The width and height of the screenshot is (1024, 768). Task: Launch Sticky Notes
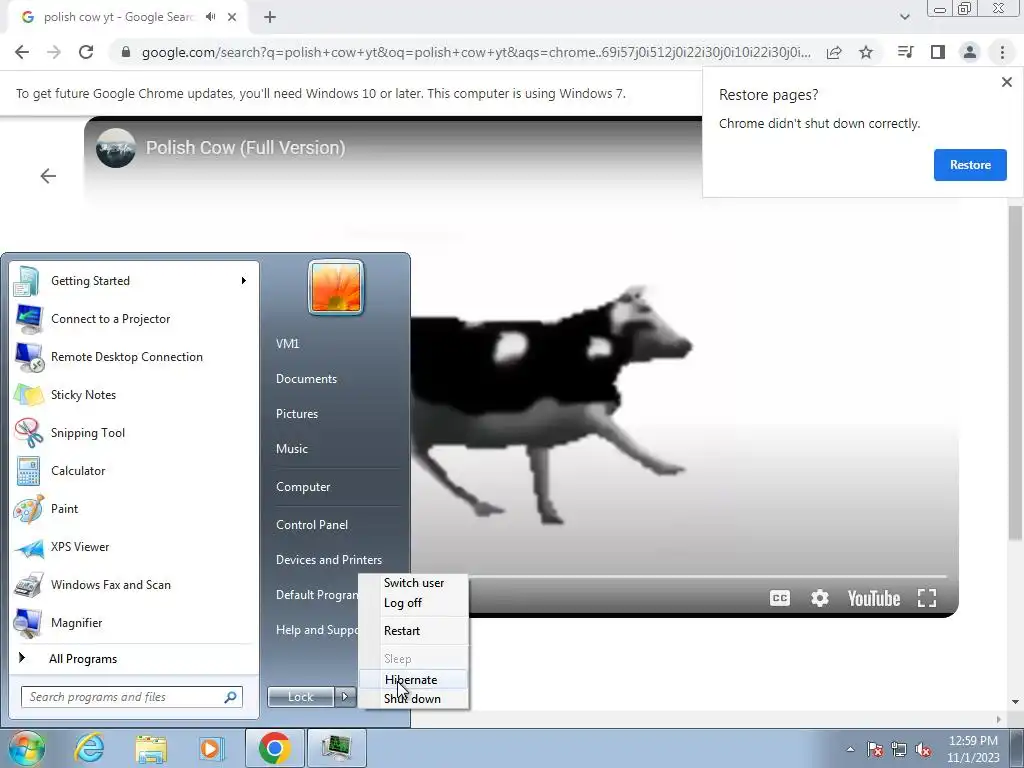134,394
